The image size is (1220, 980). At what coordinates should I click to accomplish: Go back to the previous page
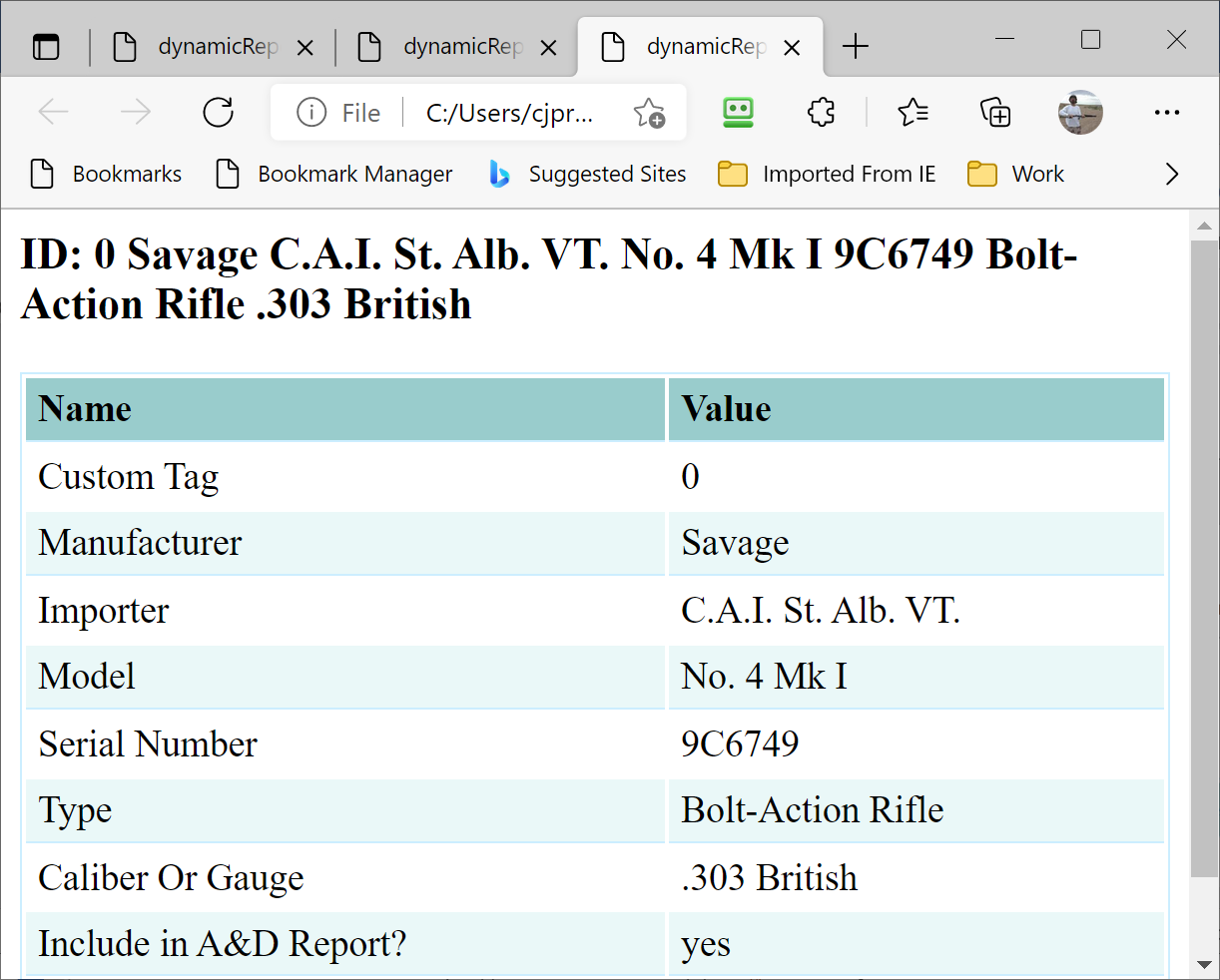pos(53,112)
